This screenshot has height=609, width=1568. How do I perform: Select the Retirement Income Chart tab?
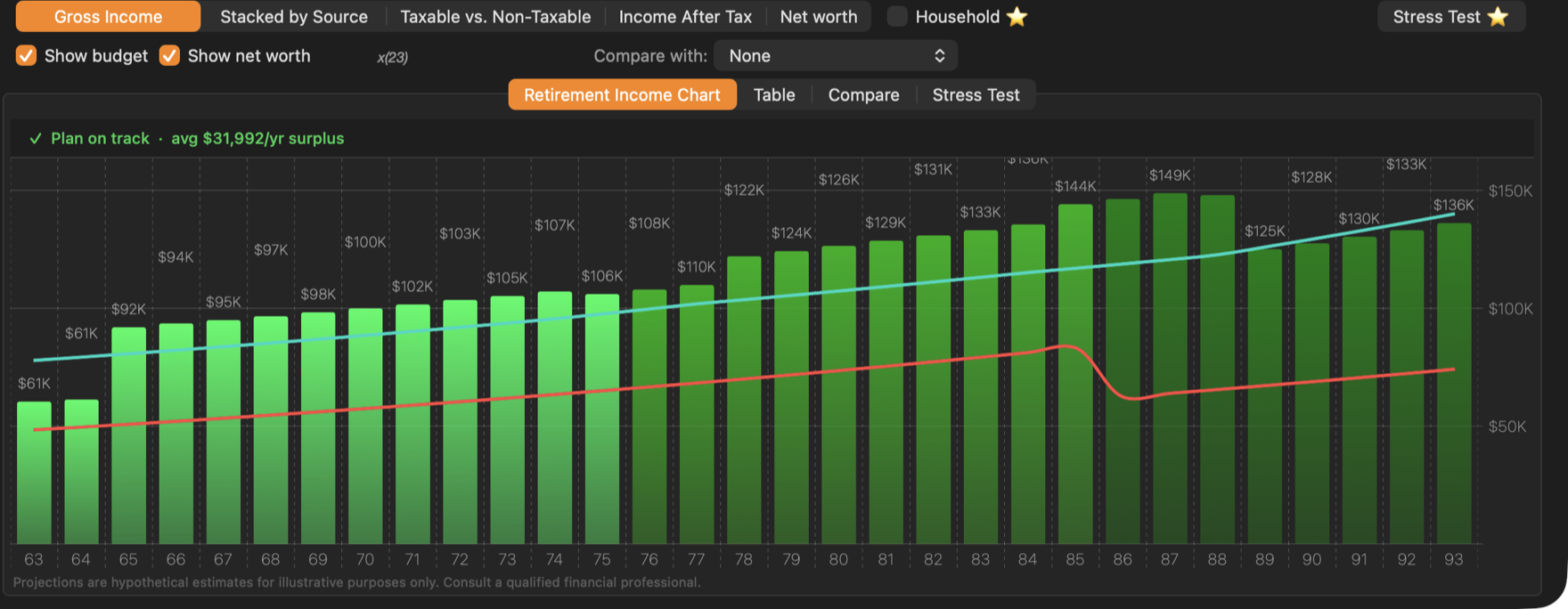[x=622, y=94]
